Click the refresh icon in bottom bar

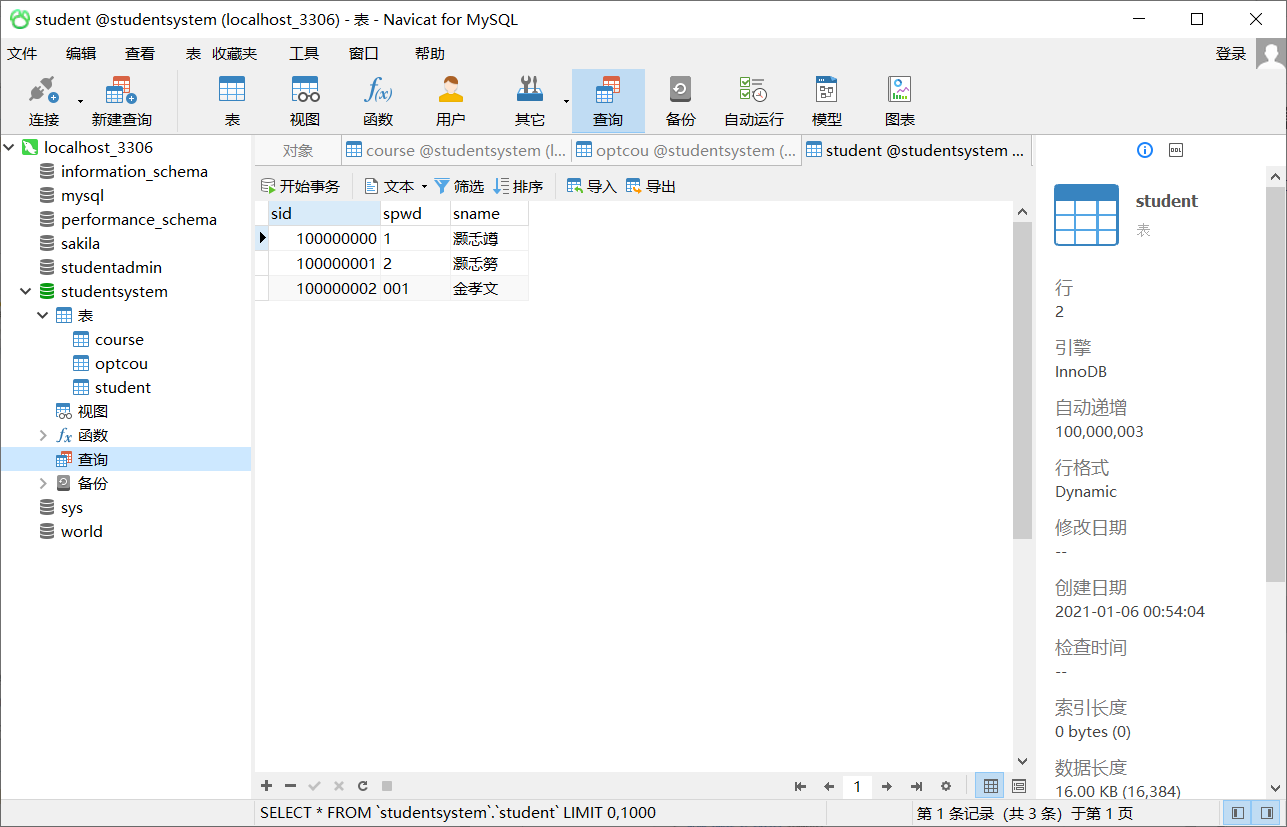[x=363, y=786]
